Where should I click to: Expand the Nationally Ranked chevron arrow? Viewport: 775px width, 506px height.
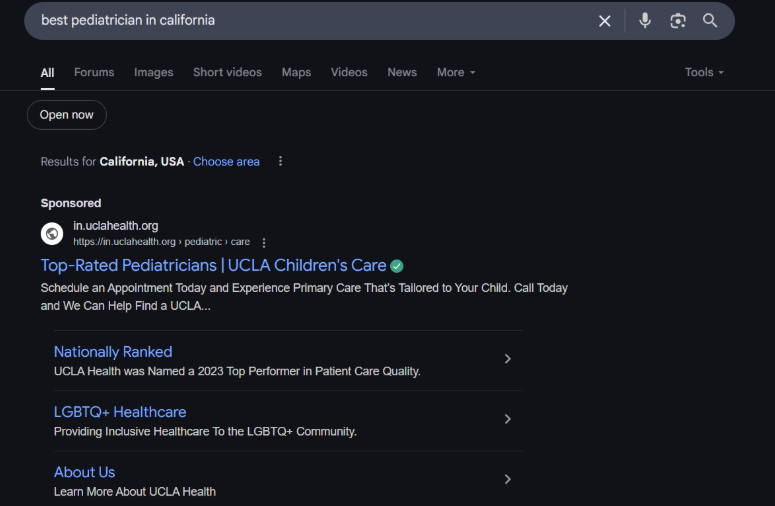click(508, 359)
